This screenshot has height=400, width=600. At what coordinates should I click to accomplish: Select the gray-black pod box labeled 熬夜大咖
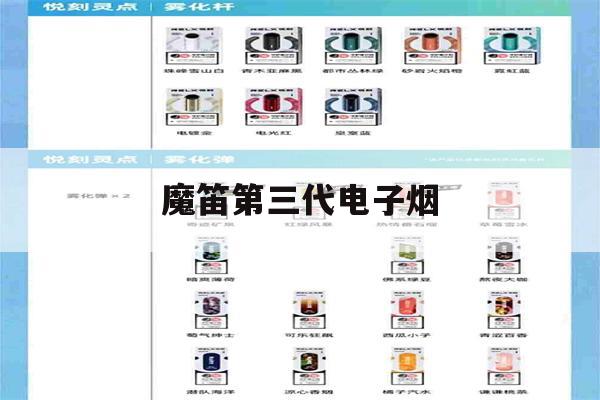(504, 255)
